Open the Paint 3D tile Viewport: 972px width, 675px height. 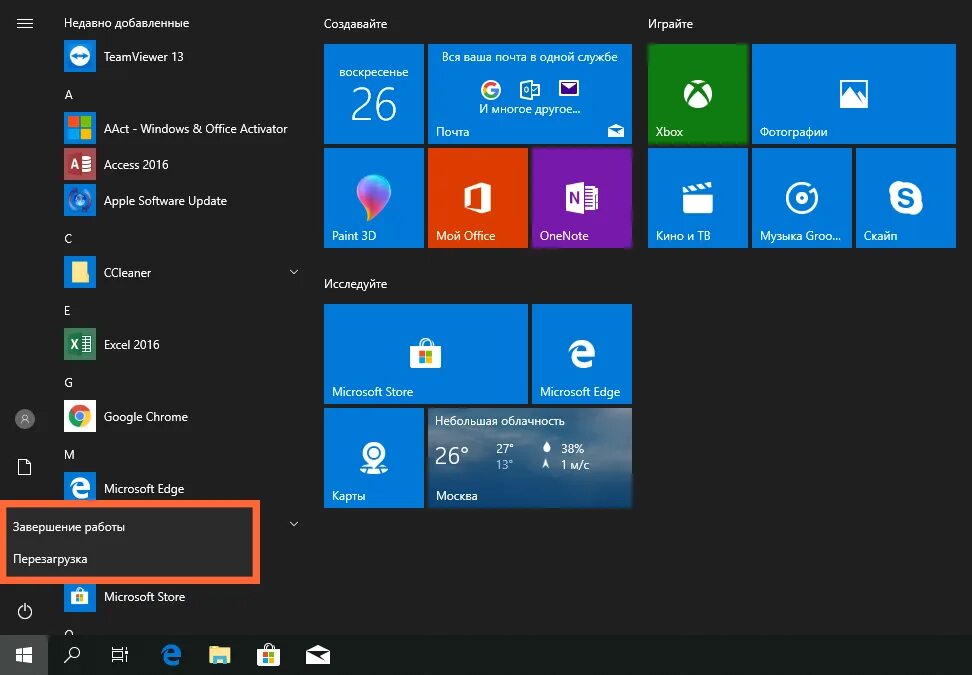click(x=374, y=198)
